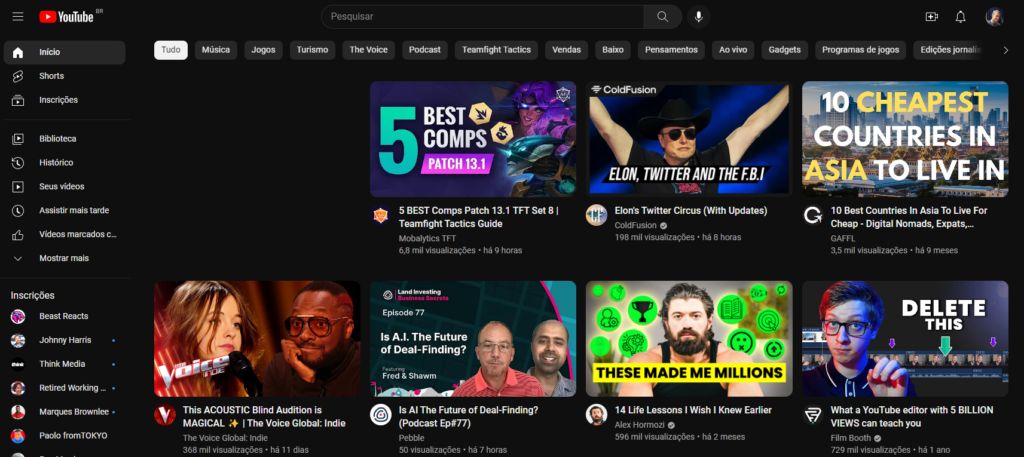Click Alex Hormozi channel avatar
The height and width of the screenshot is (457, 1024).
click(596, 415)
